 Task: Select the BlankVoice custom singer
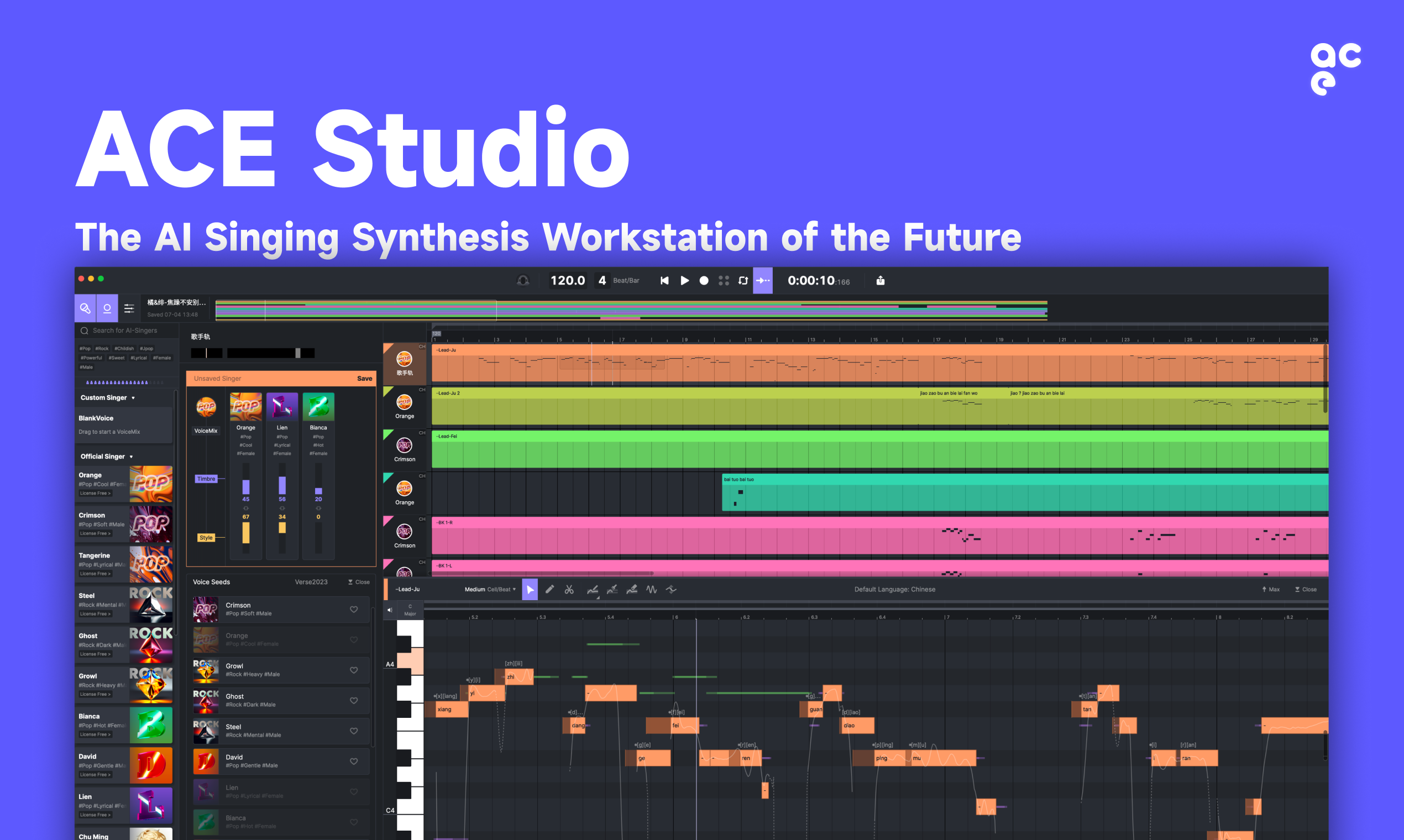123,424
